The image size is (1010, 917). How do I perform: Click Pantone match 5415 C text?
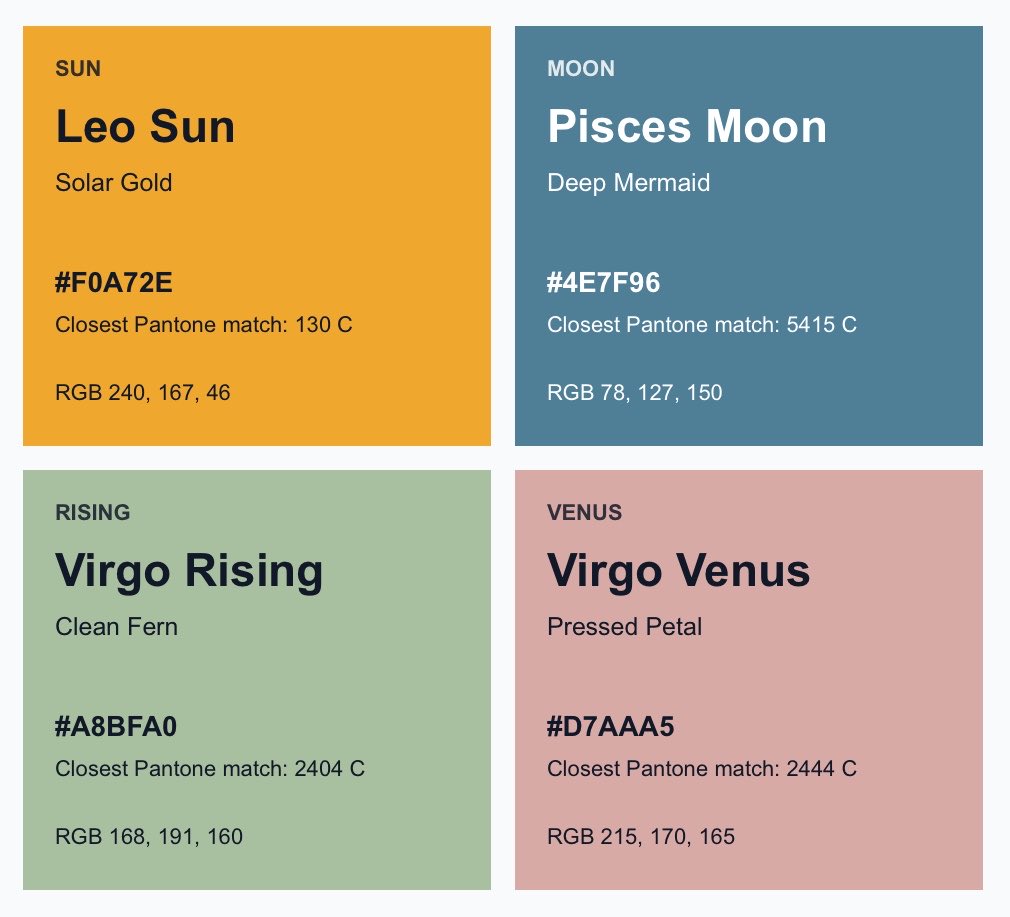pyautogui.click(x=702, y=325)
